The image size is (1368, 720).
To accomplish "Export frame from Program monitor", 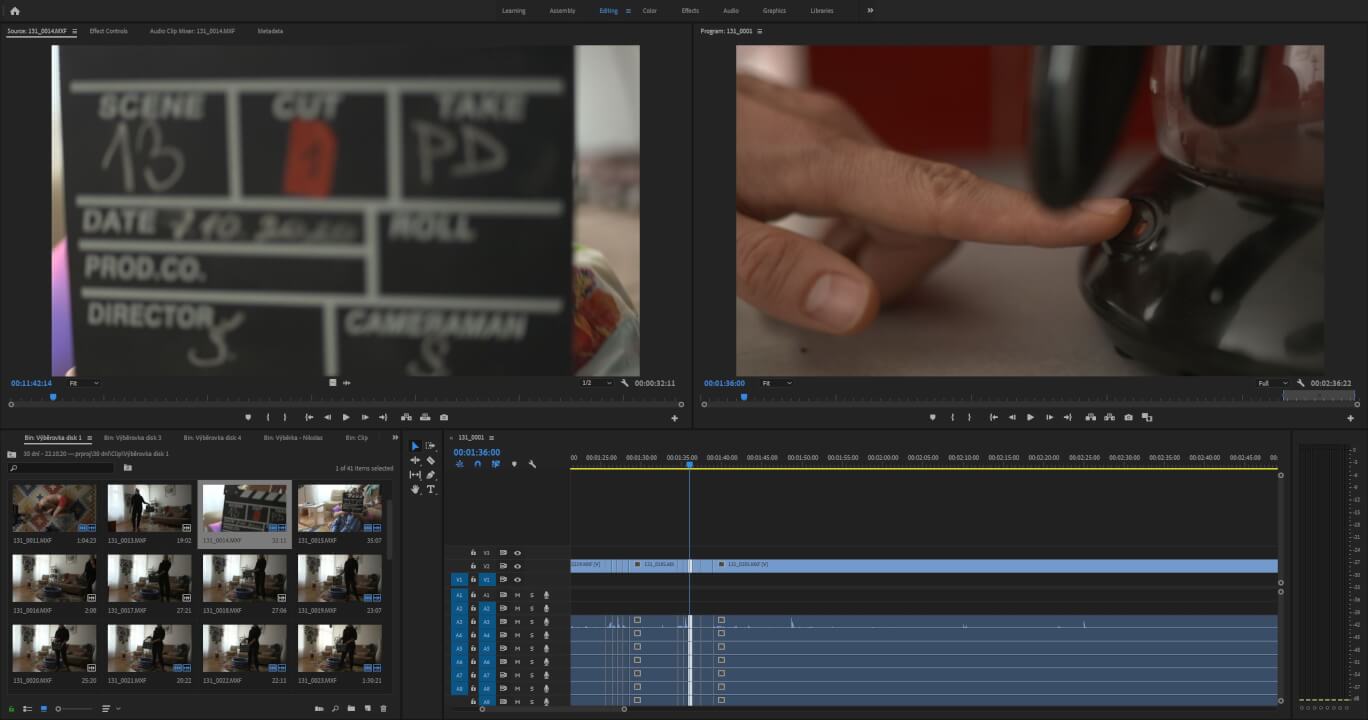I will (x=1128, y=417).
